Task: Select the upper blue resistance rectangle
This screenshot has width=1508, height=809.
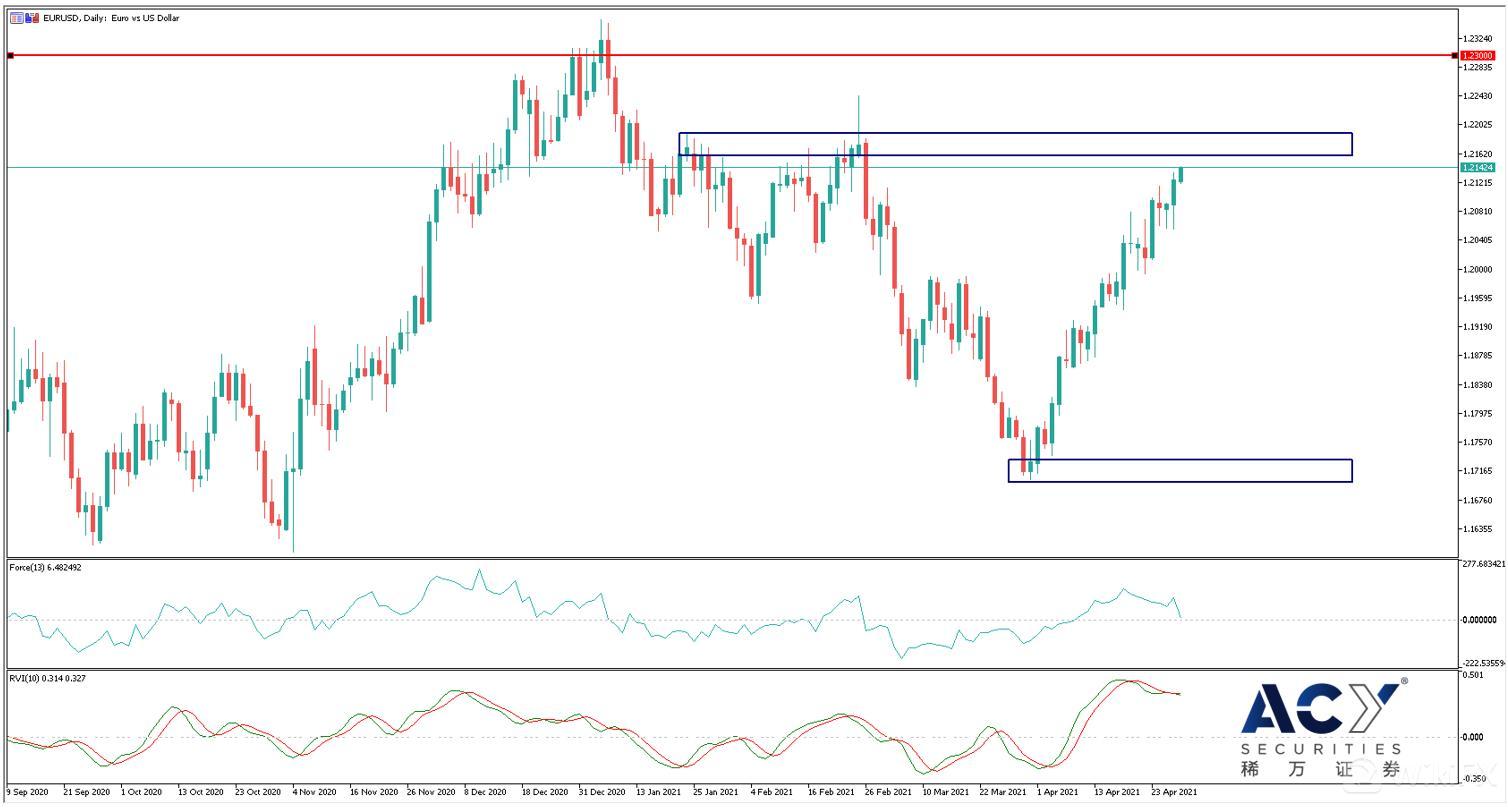Action: [1015, 134]
